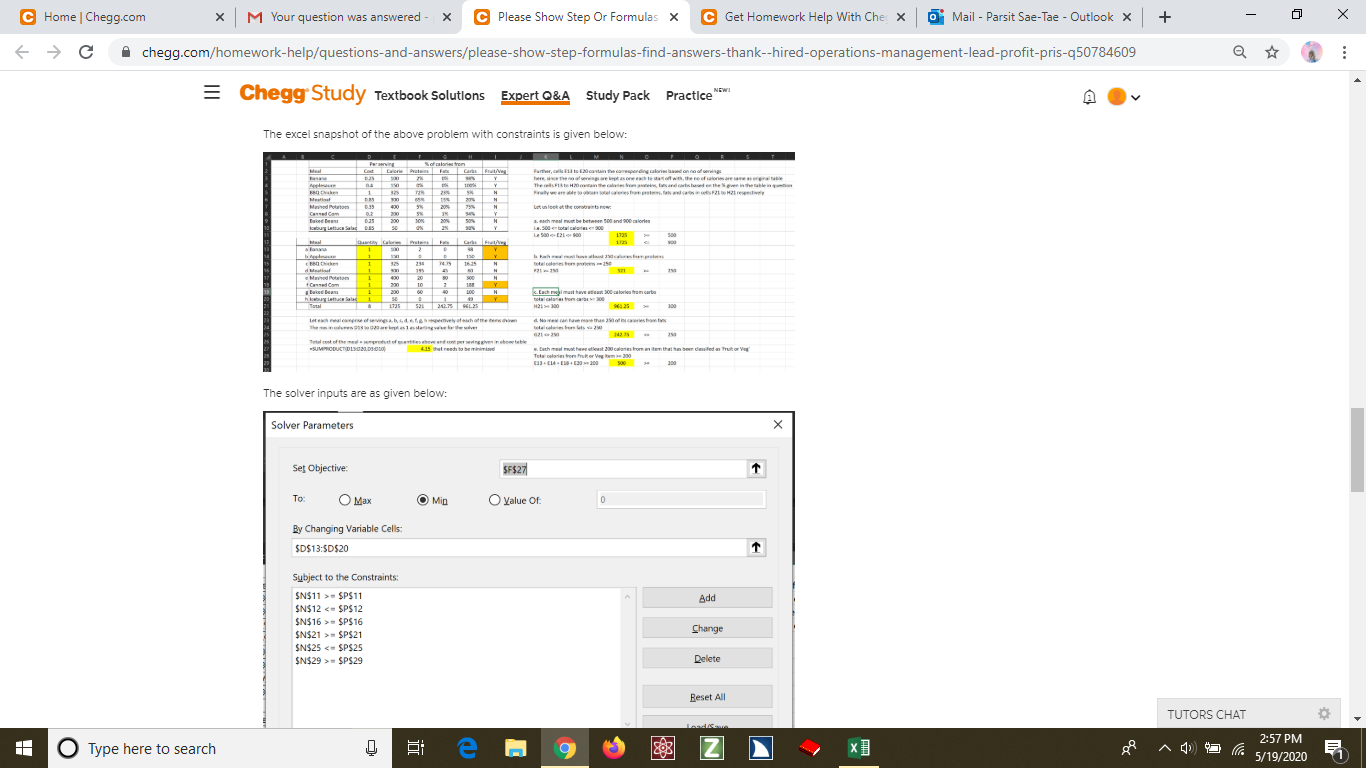Screen dimensions: 1366x768
Task: Click the orange Chegg account avatar
Action: click(x=1116, y=97)
